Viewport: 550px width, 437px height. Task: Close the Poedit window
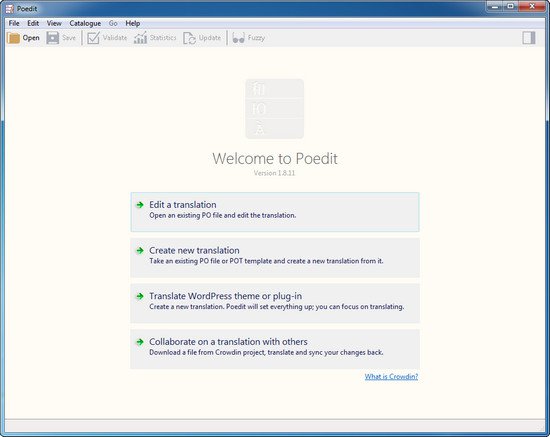pyautogui.click(x=531, y=6)
